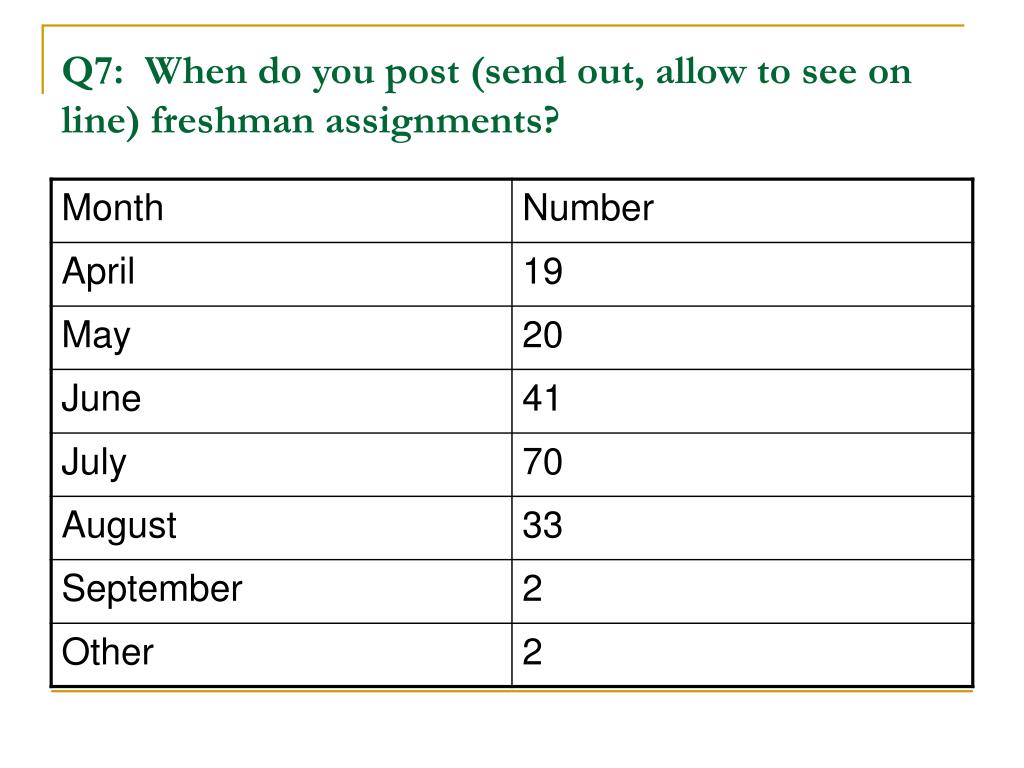1024x768 pixels.
Task: Select the "Month" column header cell
Action: tap(112, 209)
